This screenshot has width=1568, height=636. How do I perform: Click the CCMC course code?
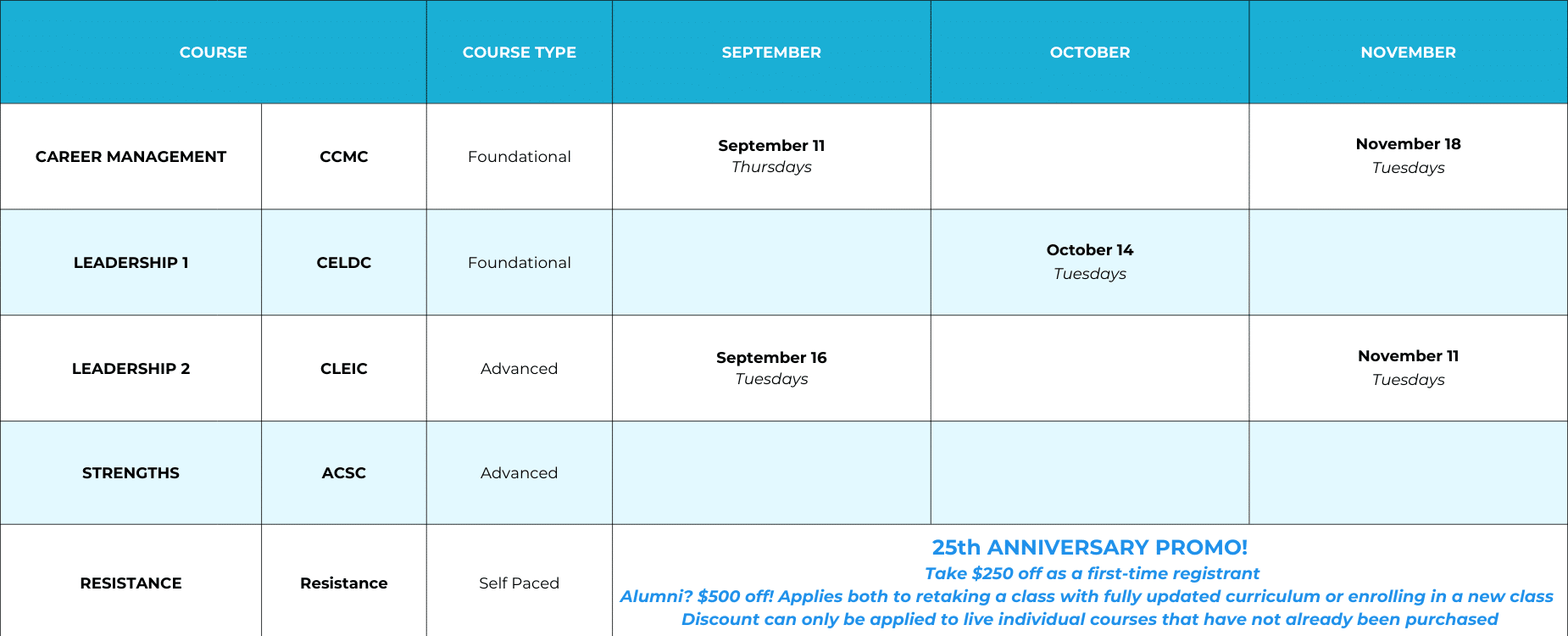[343, 157]
